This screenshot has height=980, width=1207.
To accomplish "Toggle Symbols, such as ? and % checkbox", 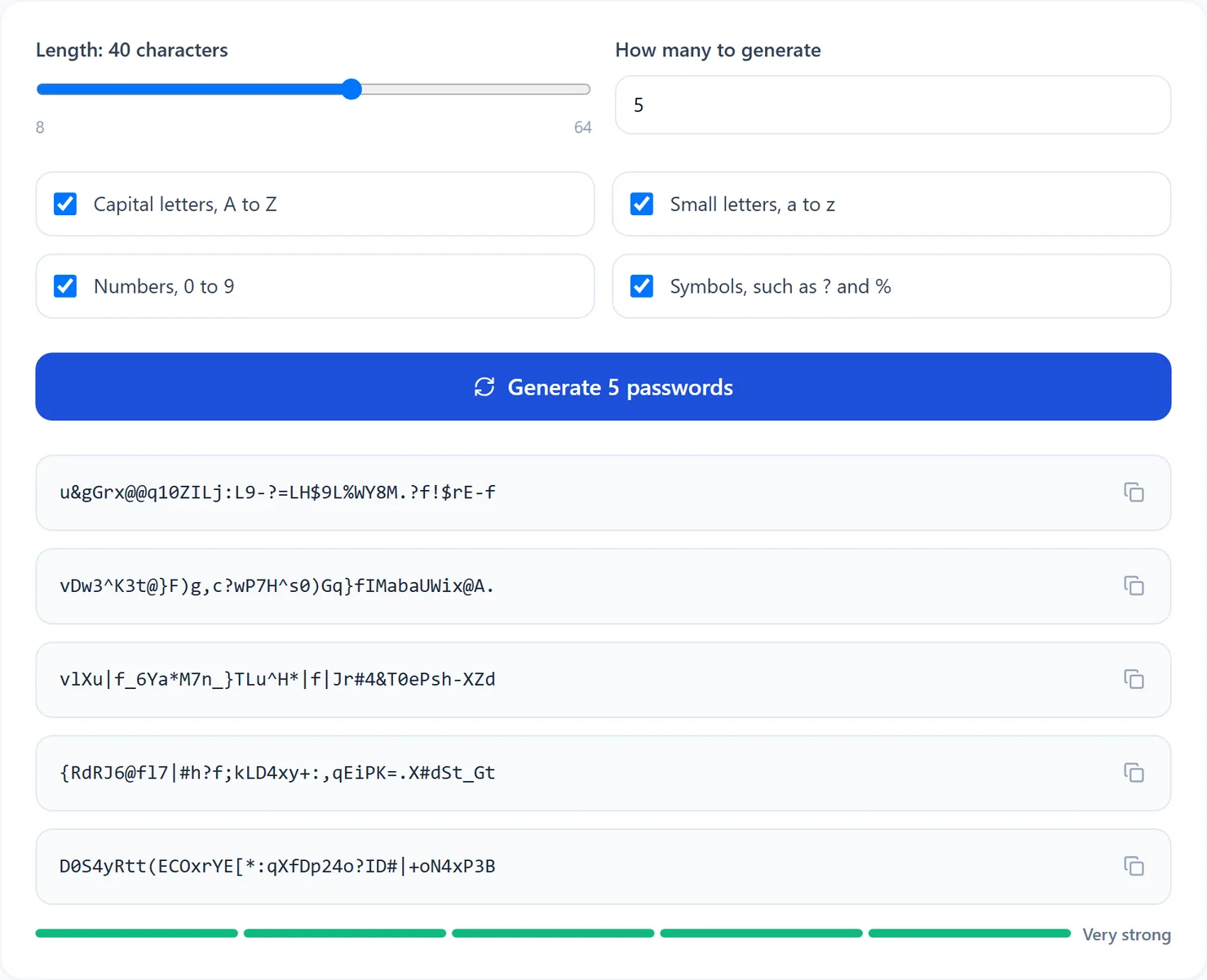I will (642, 286).
